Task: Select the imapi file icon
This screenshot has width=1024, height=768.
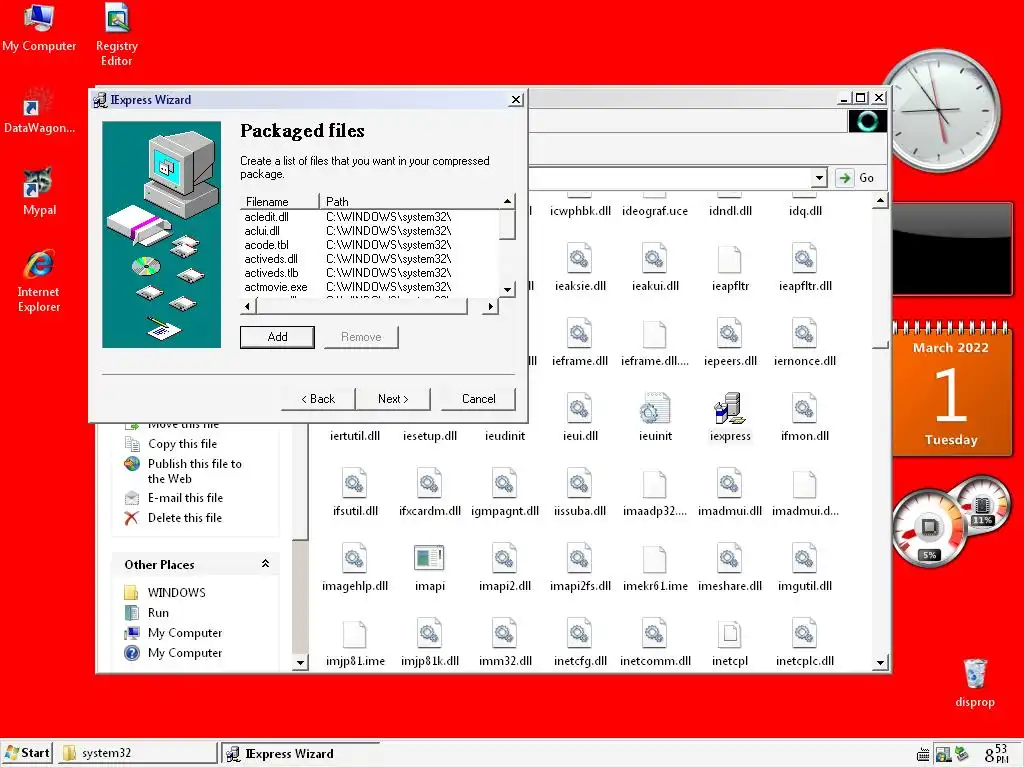Action: 430,567
